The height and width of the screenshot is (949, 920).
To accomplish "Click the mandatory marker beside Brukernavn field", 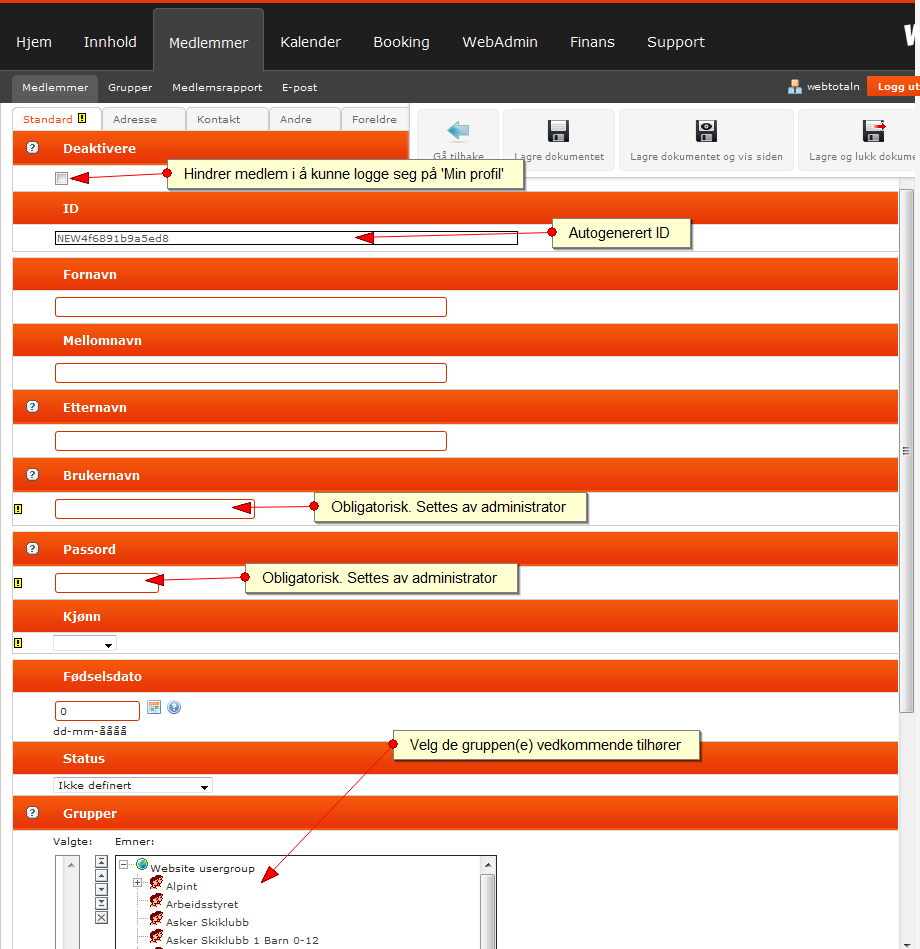I will (x=18, y=509).
